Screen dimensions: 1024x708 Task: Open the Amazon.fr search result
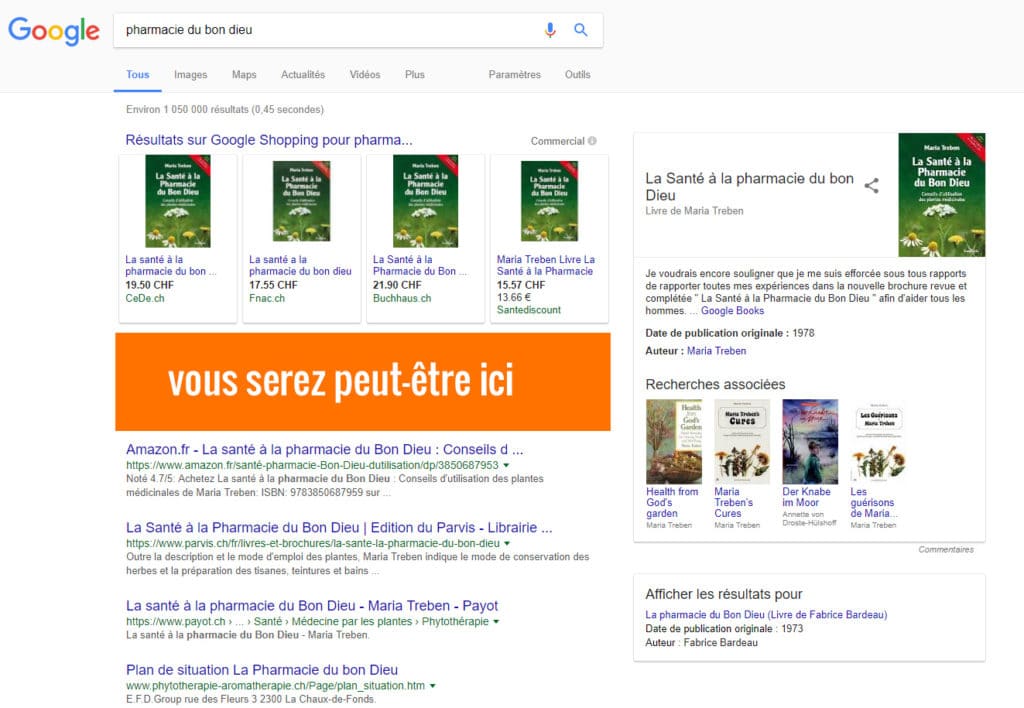[x=325, y=449]
